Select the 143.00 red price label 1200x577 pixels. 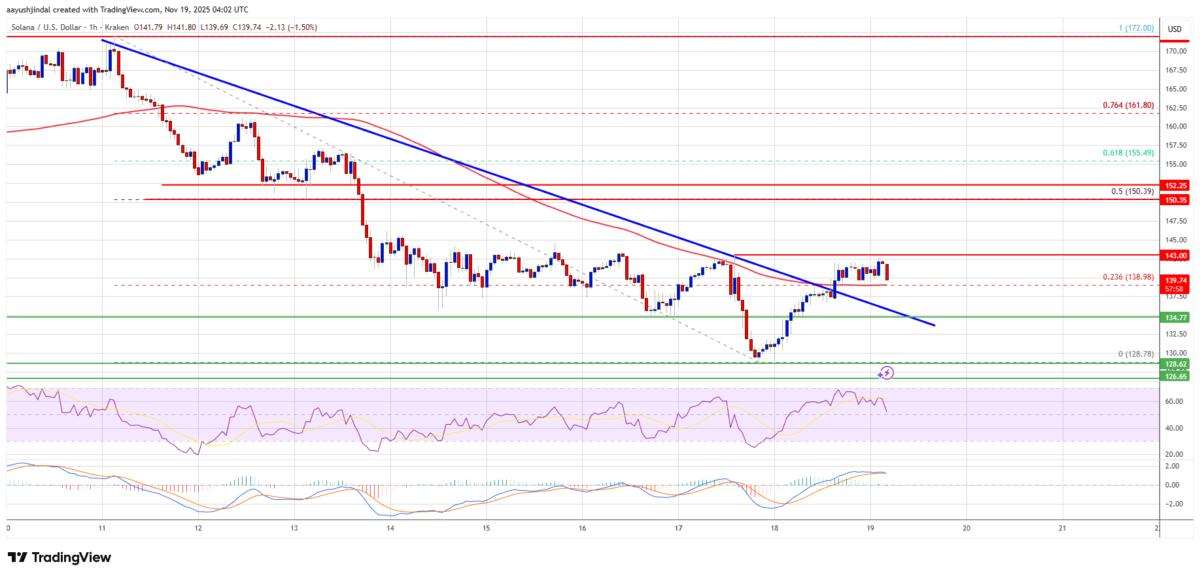1173,255
